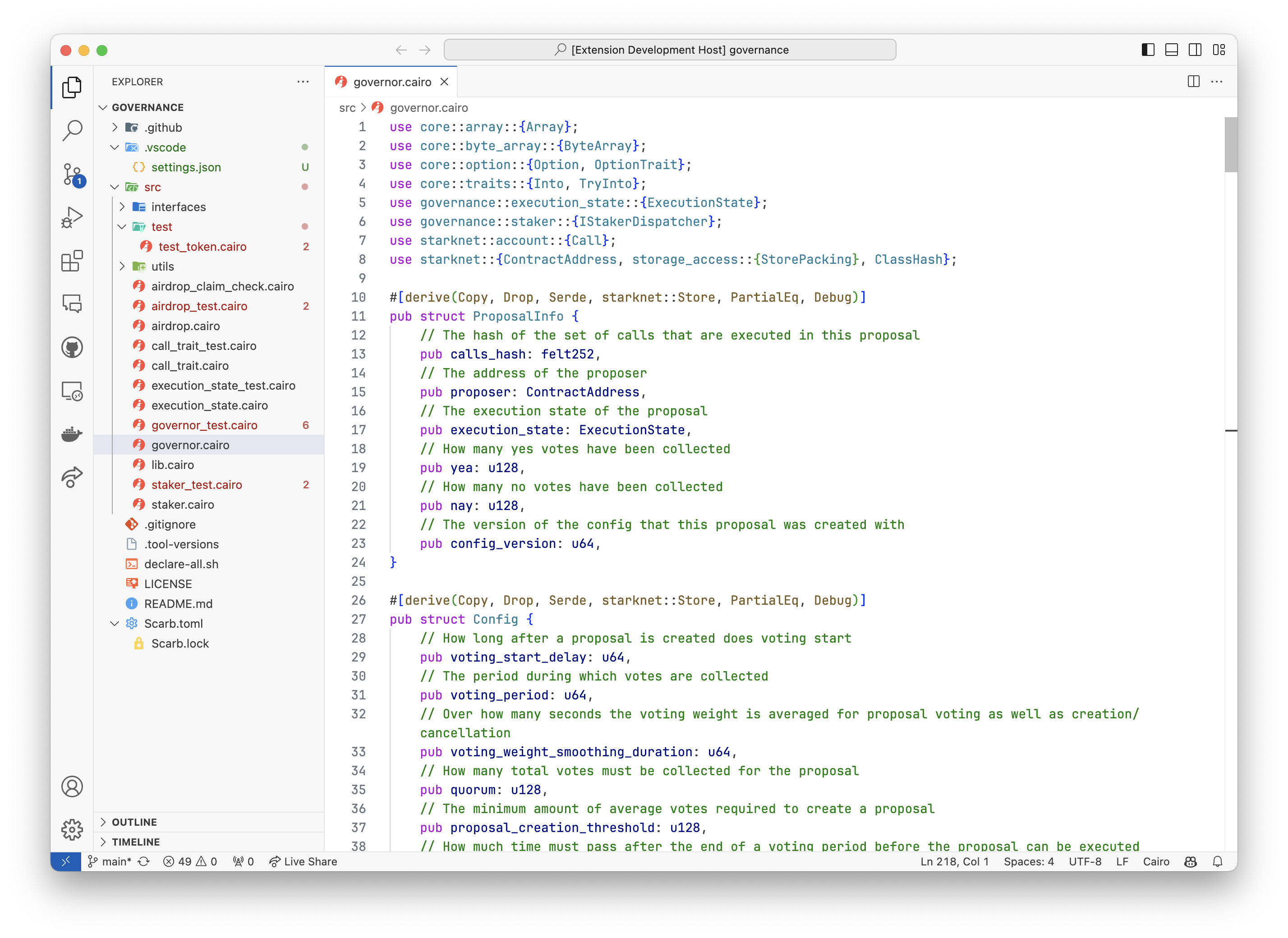Screen dimensions: 1288x938
Task: Open the Docker view icon
Action: click(x=72, y=434)
